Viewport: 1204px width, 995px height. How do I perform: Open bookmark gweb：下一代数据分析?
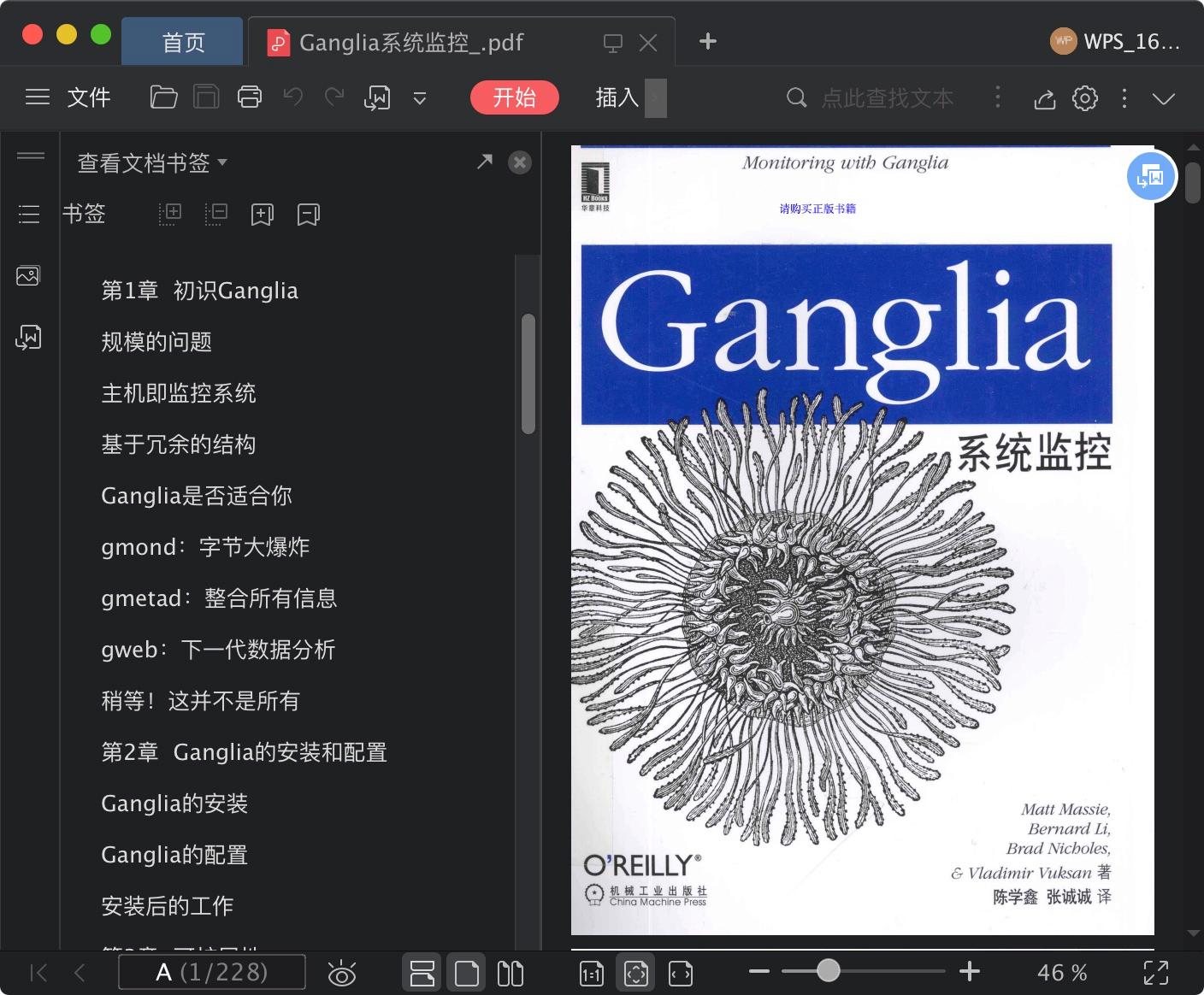(x=218, y=650)
